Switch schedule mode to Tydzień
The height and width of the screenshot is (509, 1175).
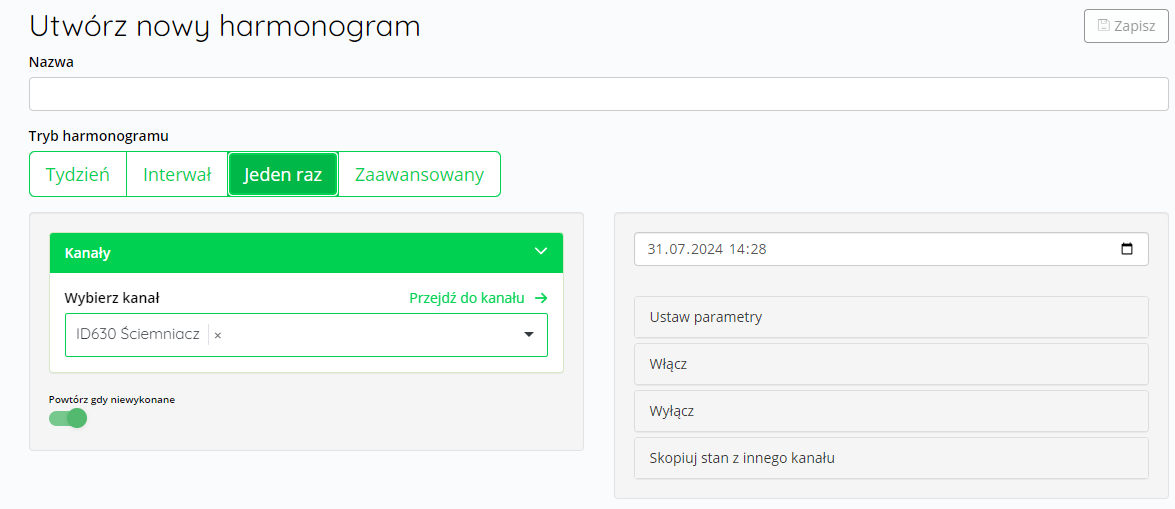(78, 174)
